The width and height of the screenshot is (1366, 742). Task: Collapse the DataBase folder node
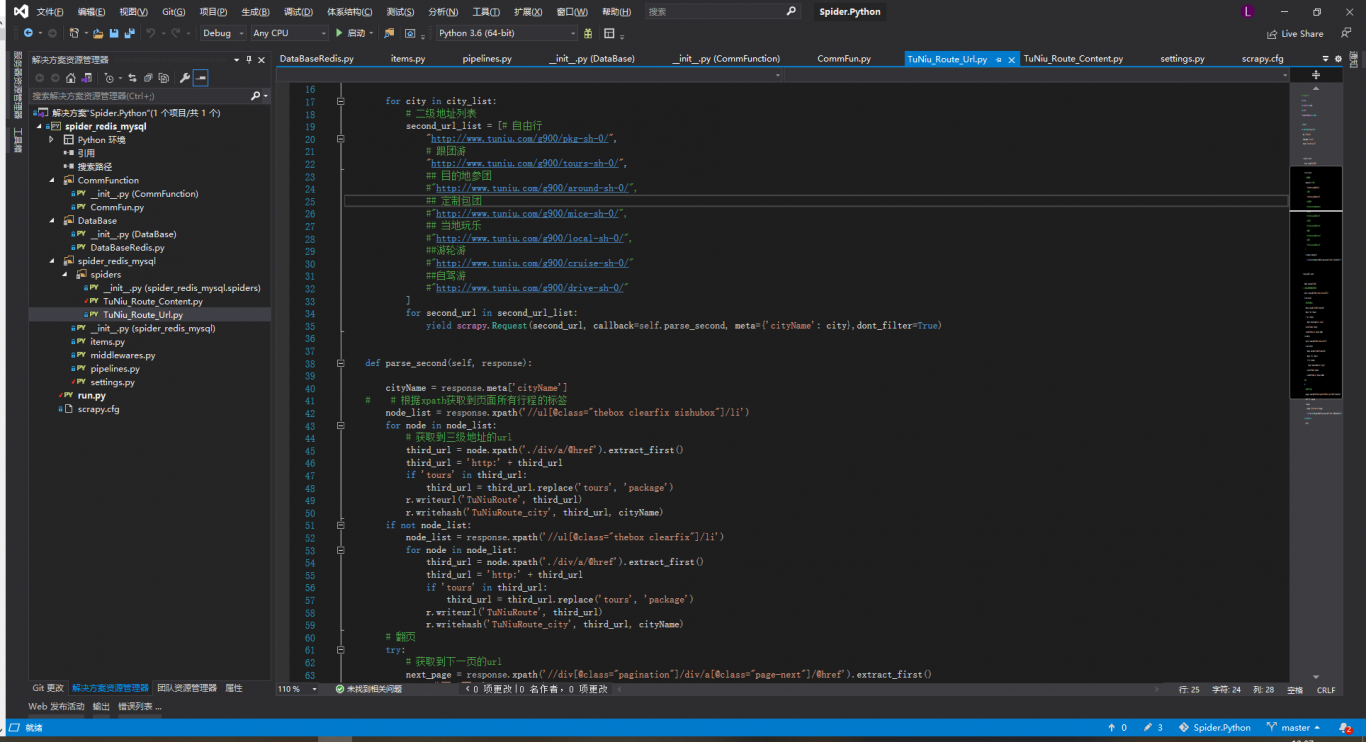tap(52, 220)
